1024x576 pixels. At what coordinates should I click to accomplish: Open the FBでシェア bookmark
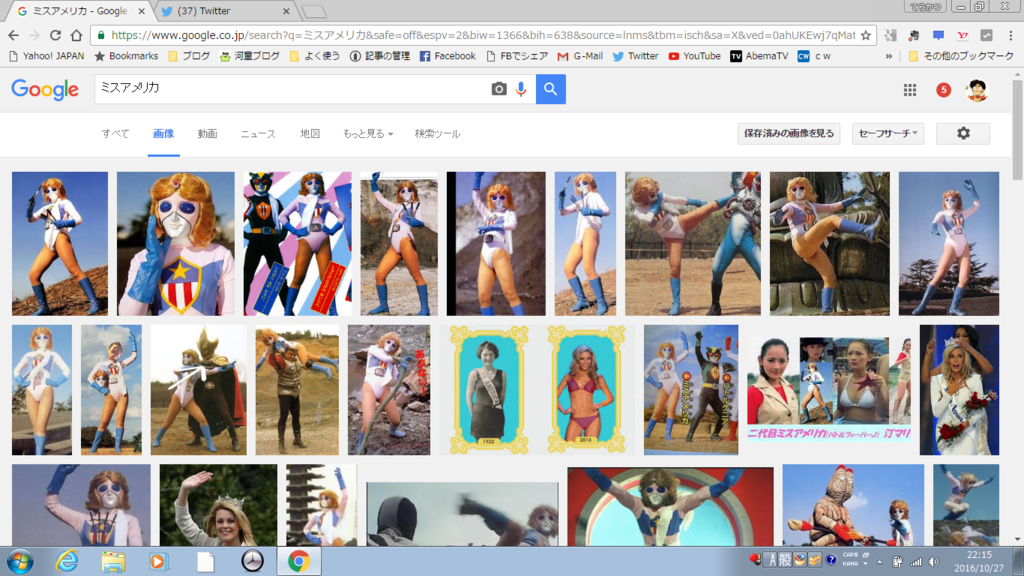(517, 56)
